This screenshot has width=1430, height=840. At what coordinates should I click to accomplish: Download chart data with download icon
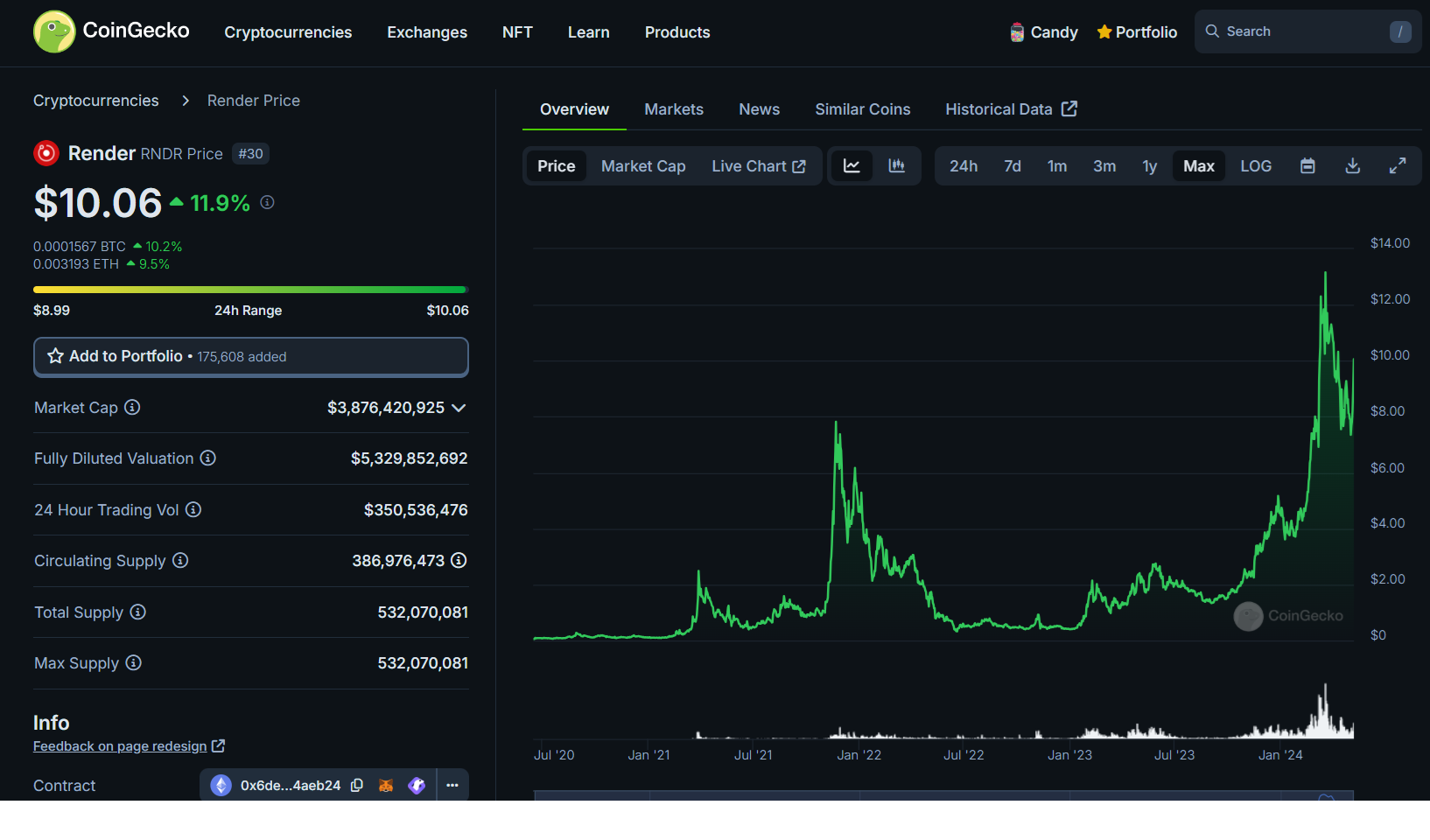tap(1352, 165)
